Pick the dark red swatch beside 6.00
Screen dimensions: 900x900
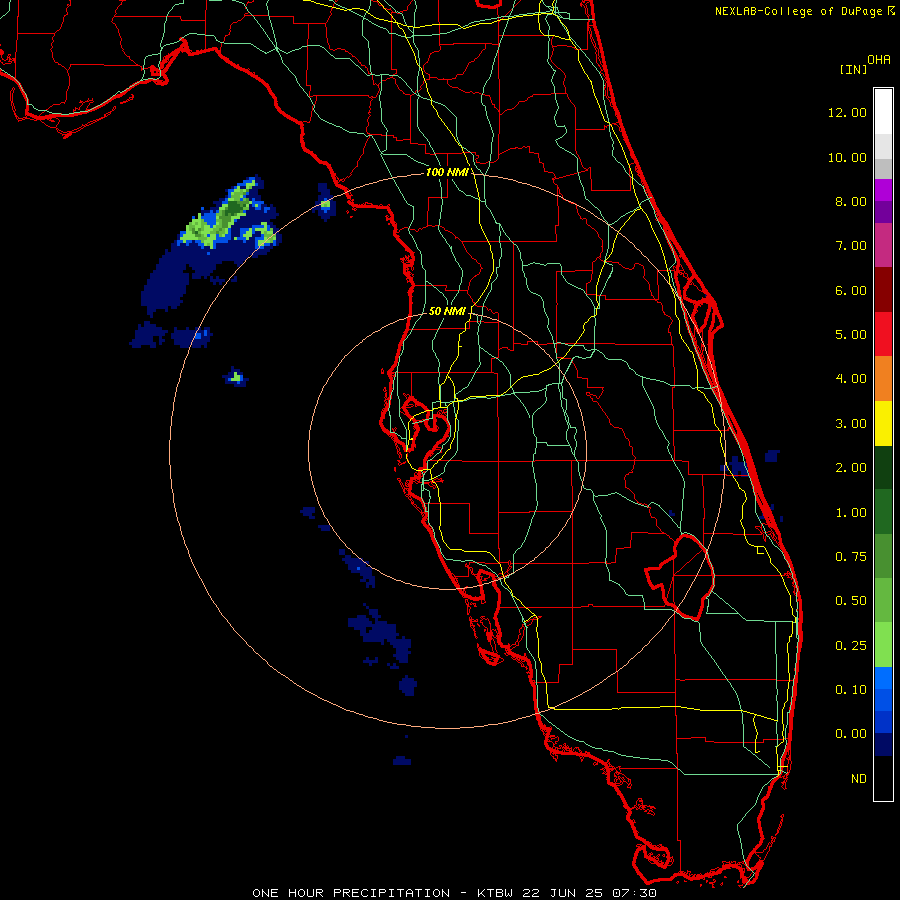[x=883, y=290]
